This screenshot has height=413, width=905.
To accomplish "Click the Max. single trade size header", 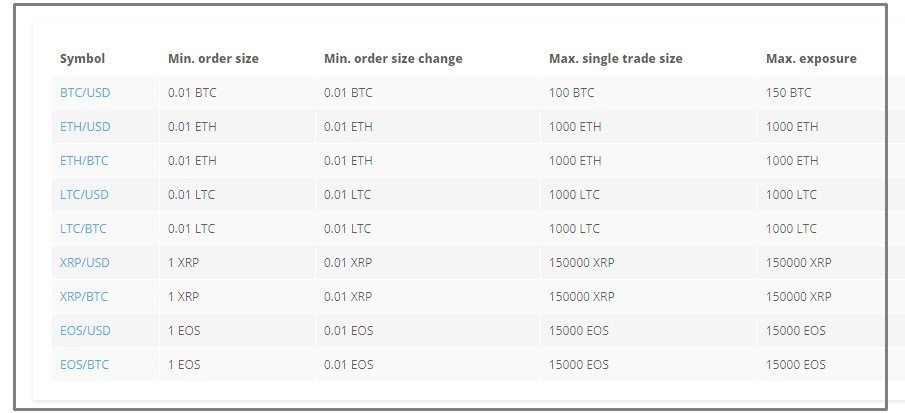I will point(616,58).
